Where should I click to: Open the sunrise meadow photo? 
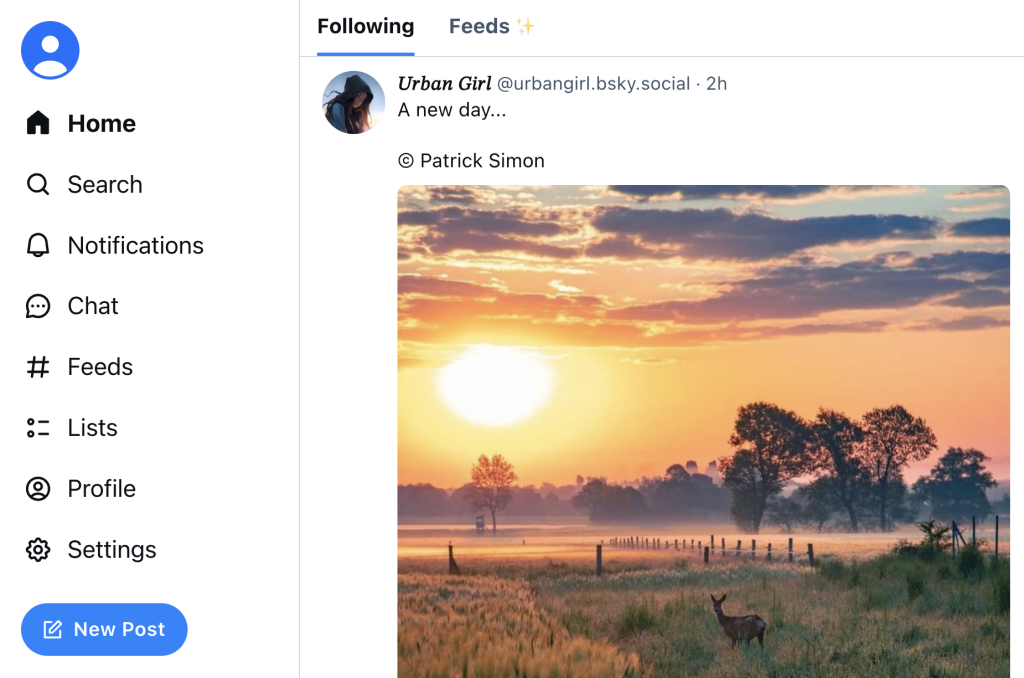click(x=703, y=430)
